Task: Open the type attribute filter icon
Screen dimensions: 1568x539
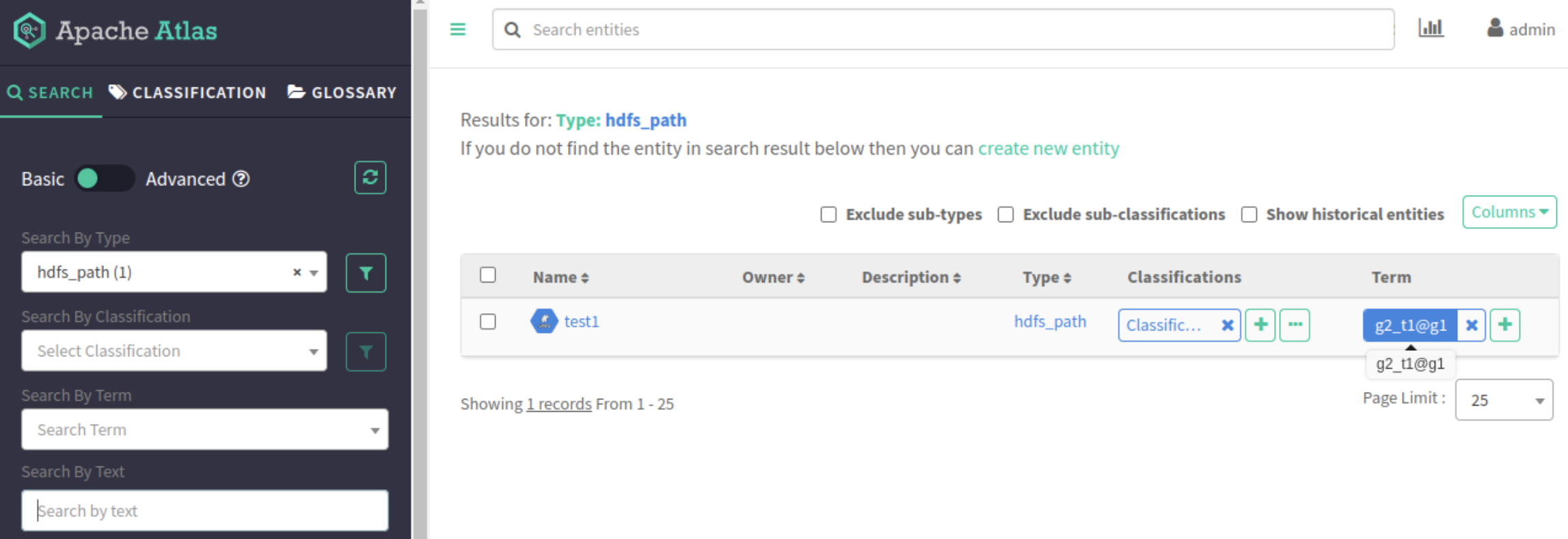Action: tap(366, 273)
